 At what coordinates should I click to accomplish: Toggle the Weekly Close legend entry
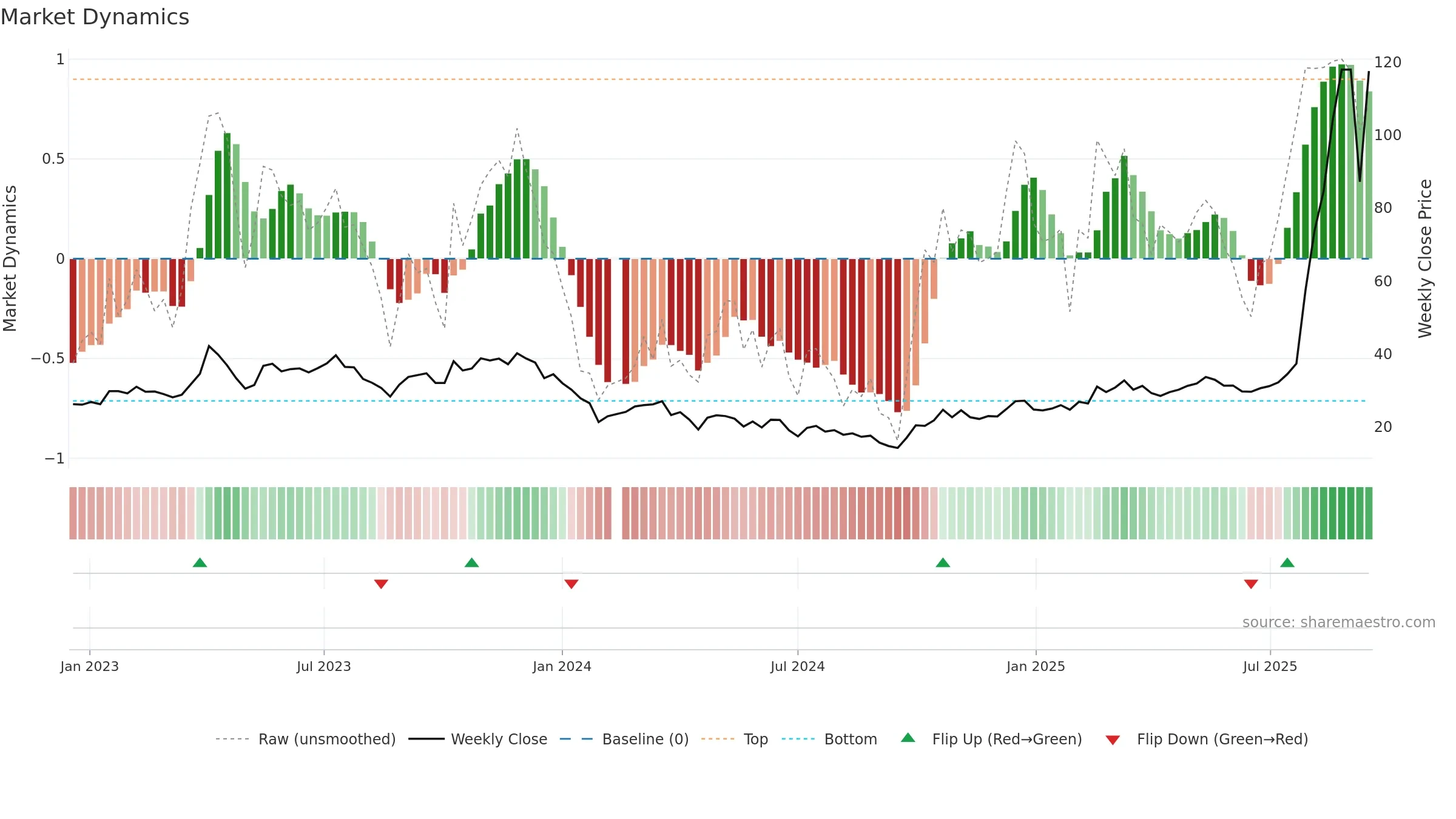[478, 739]
